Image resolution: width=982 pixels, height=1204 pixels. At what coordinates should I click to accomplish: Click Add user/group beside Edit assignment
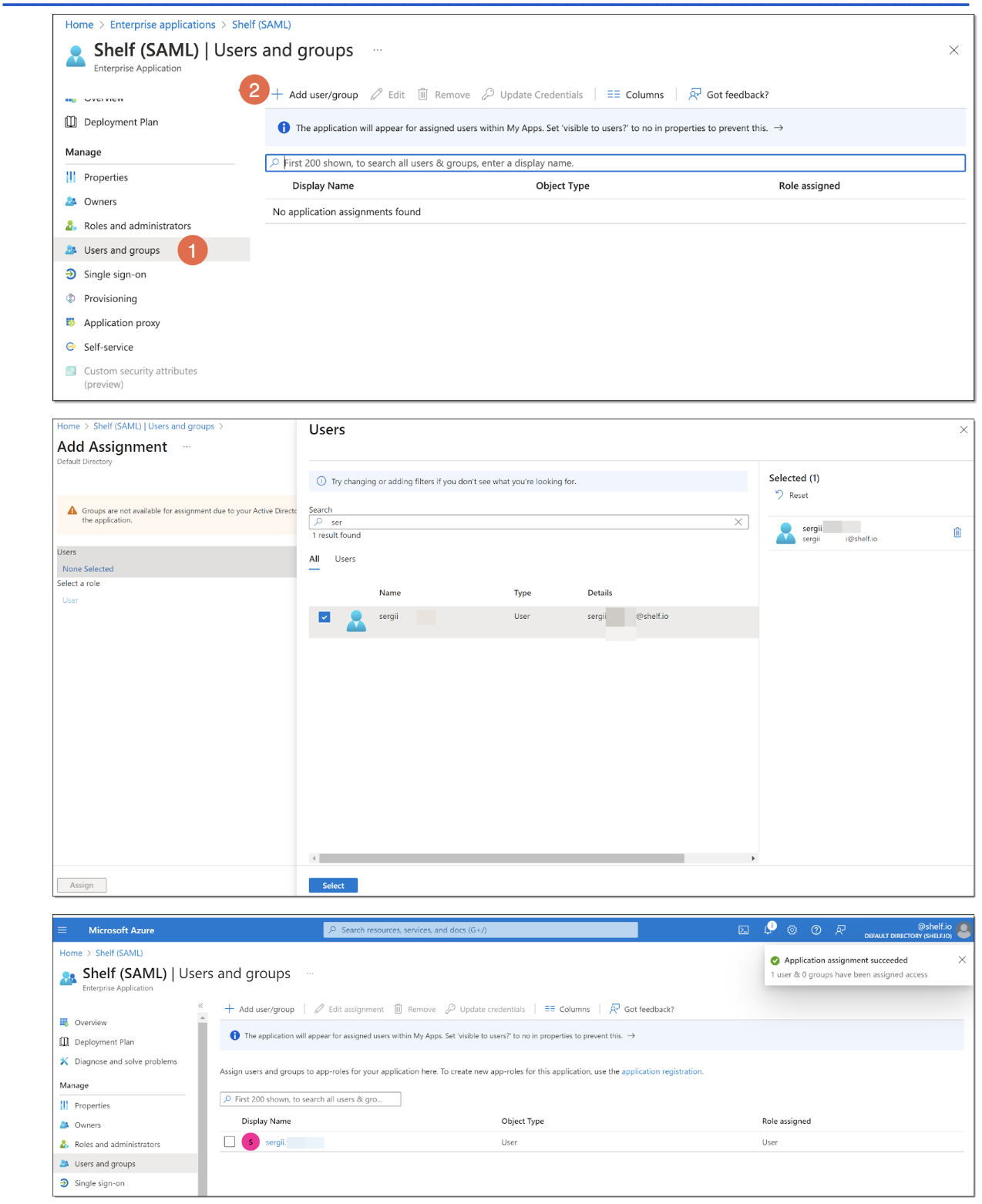coord(260,1009)
